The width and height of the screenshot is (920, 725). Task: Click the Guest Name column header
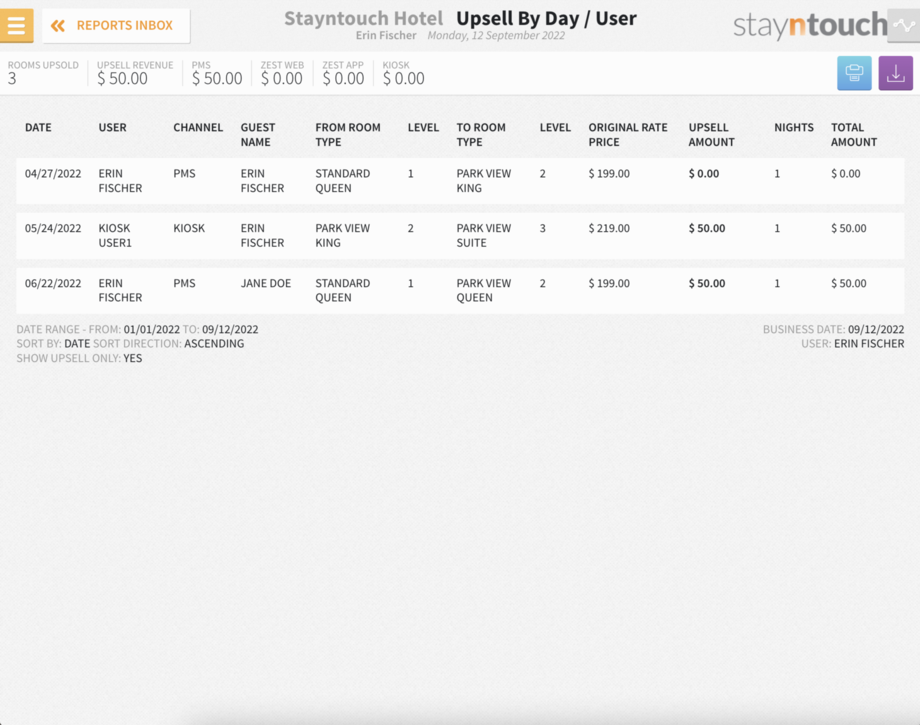(258, 134)
